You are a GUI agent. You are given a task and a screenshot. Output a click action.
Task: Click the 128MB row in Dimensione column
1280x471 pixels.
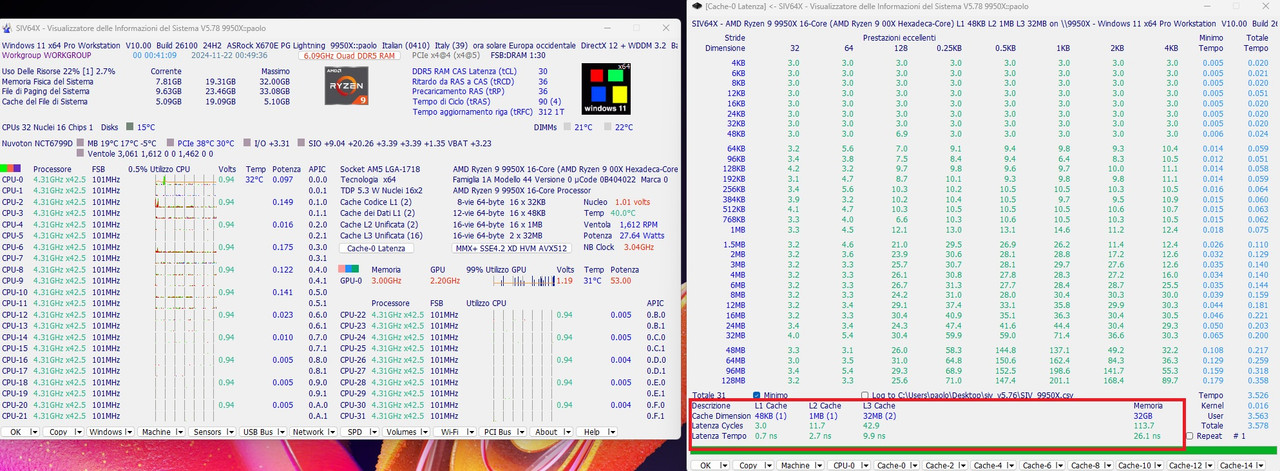click(x=732, y=380)
